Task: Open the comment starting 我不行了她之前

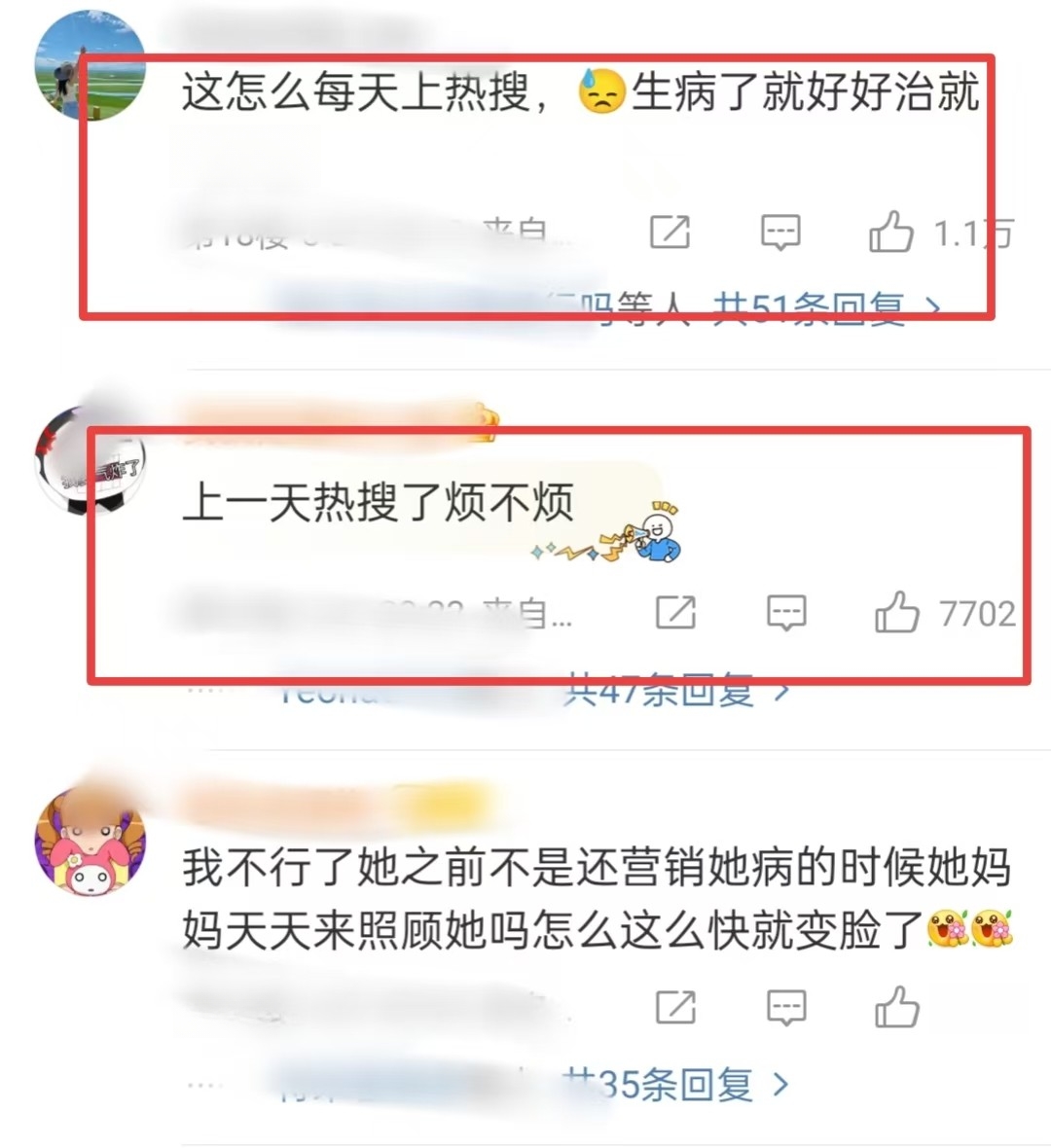Action: pos(597,898)
